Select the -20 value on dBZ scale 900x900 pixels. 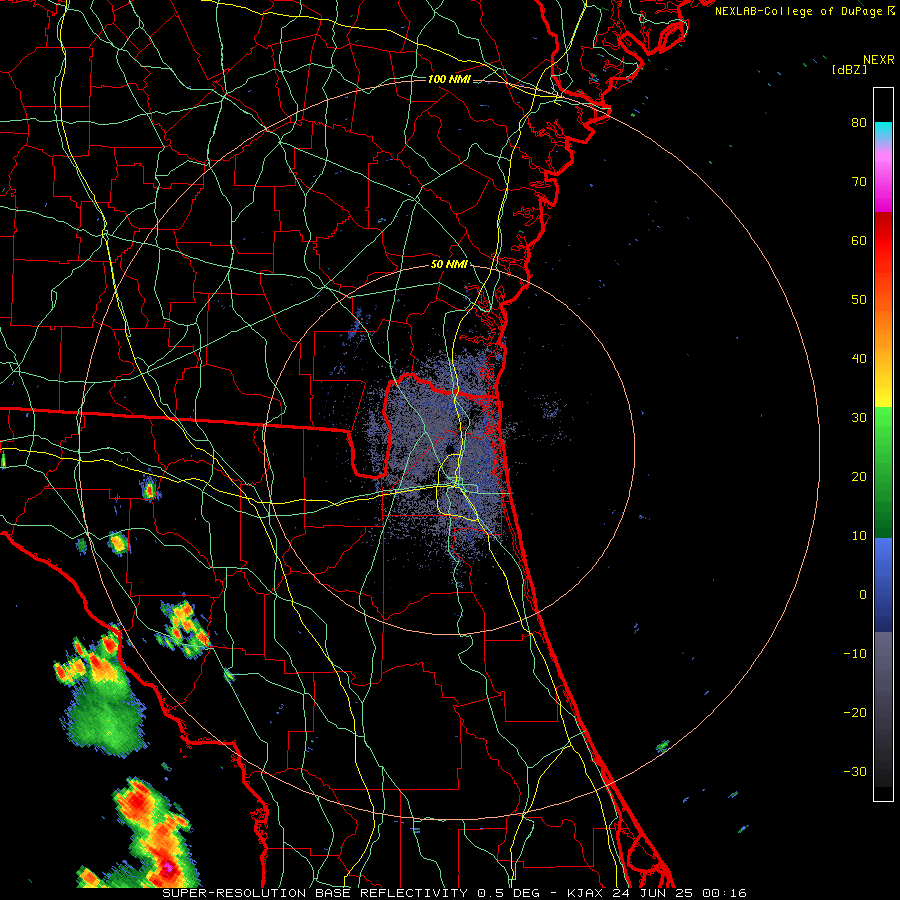click(x=855, y=712)
